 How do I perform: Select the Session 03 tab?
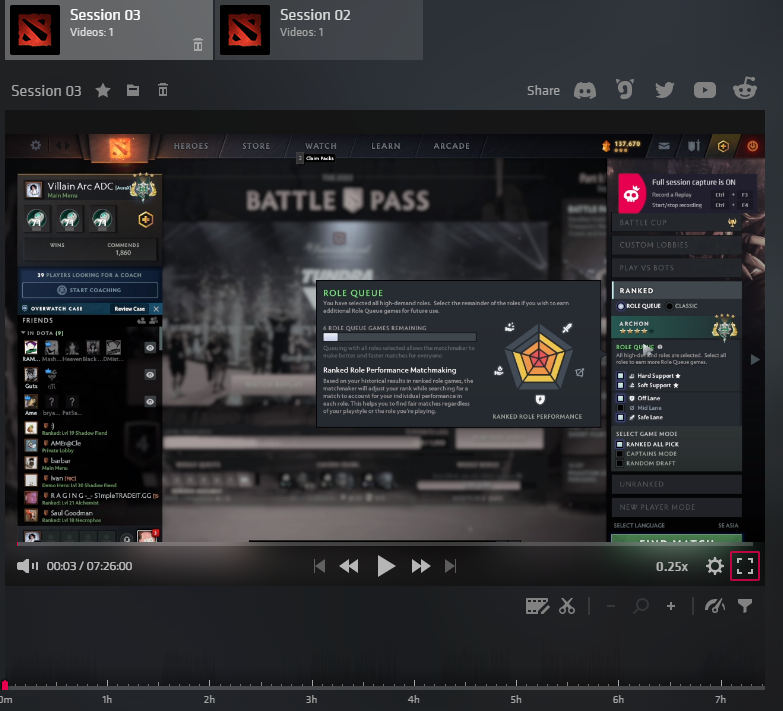pos(109,30)
